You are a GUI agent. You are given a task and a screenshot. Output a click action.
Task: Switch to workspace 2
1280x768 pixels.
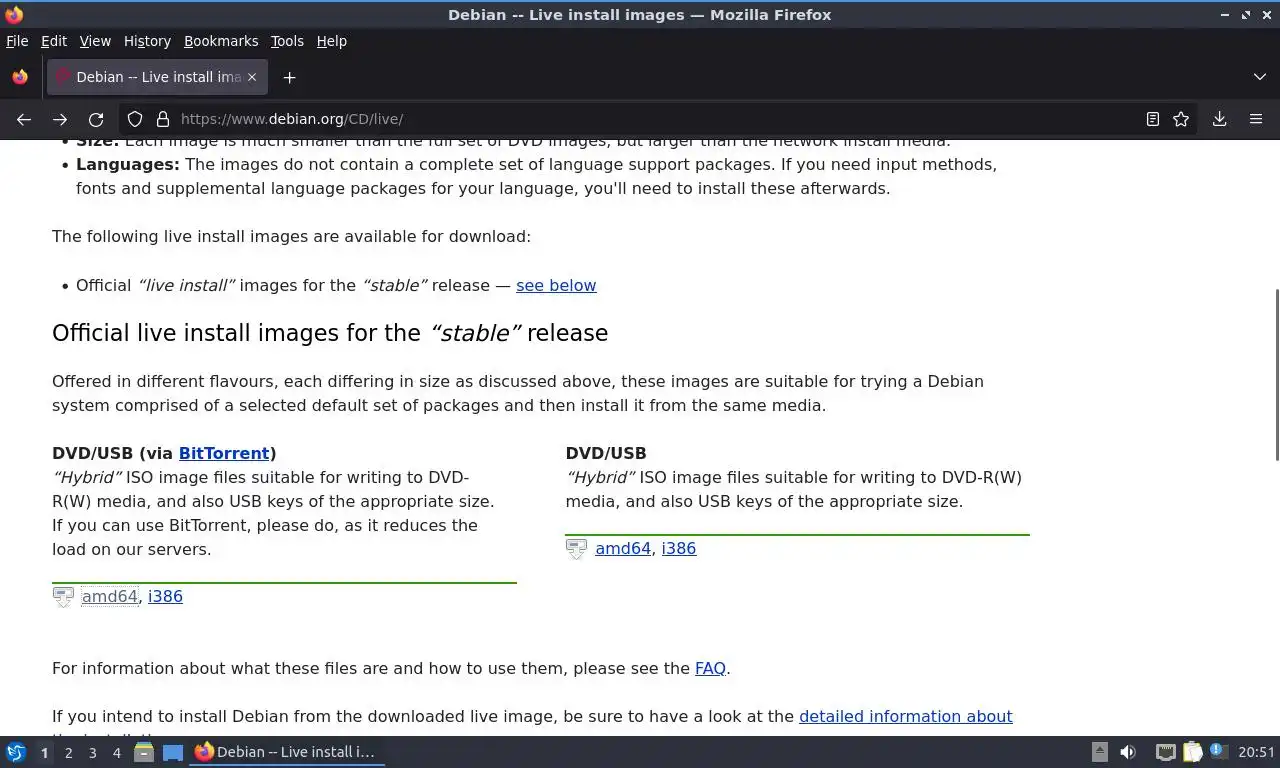68,753
